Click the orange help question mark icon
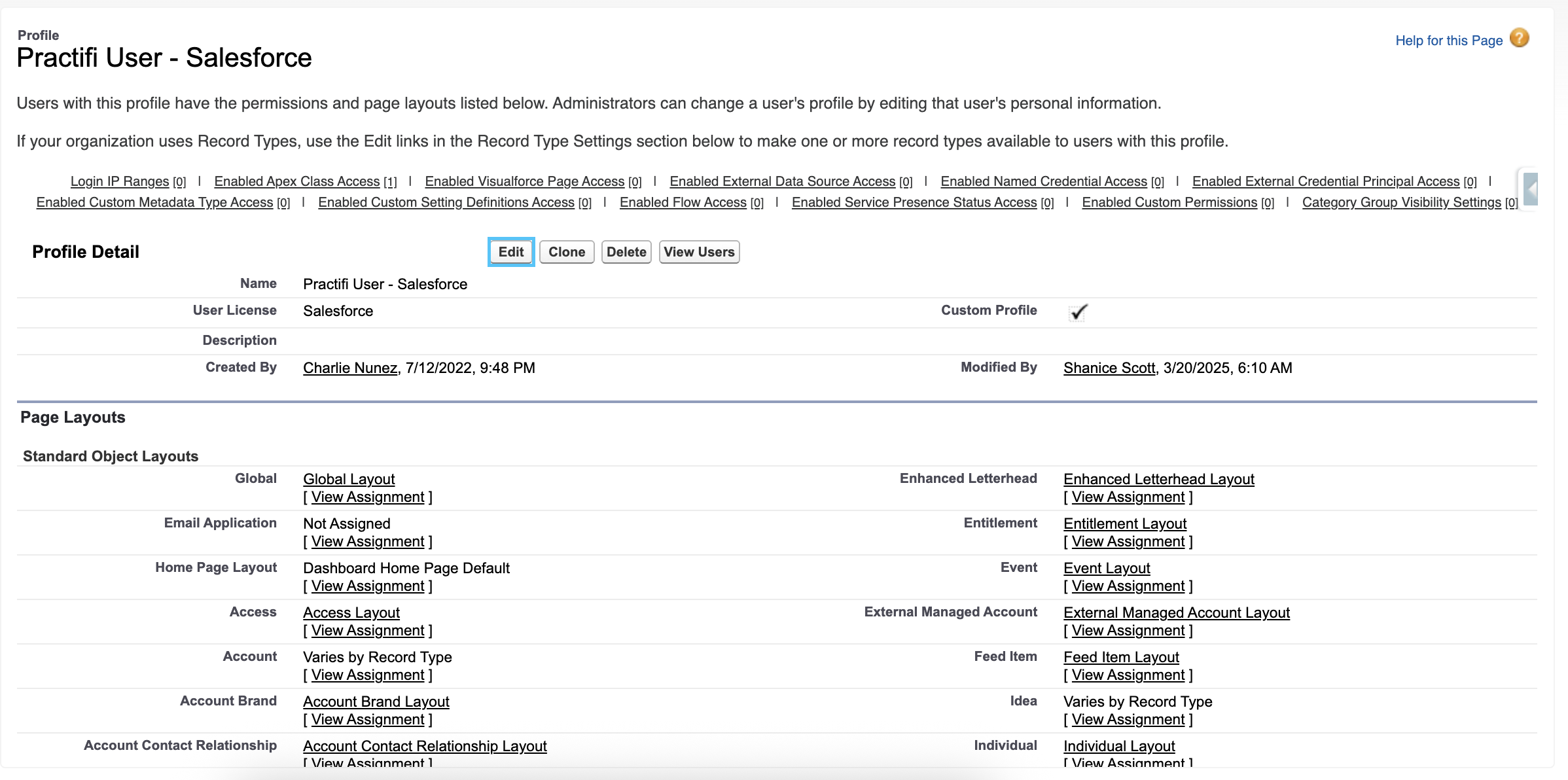Viewport: 1568px width, 780px height. tap(1519, 39)
